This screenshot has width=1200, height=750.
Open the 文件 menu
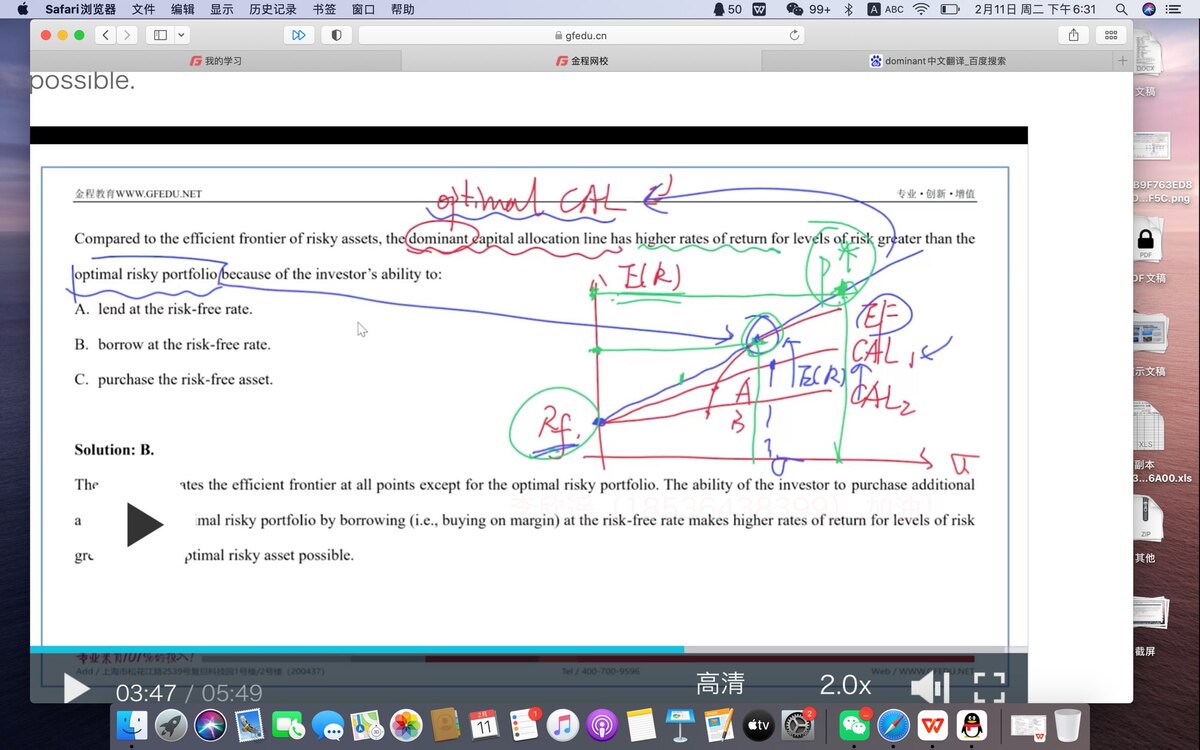coord(143,9)
